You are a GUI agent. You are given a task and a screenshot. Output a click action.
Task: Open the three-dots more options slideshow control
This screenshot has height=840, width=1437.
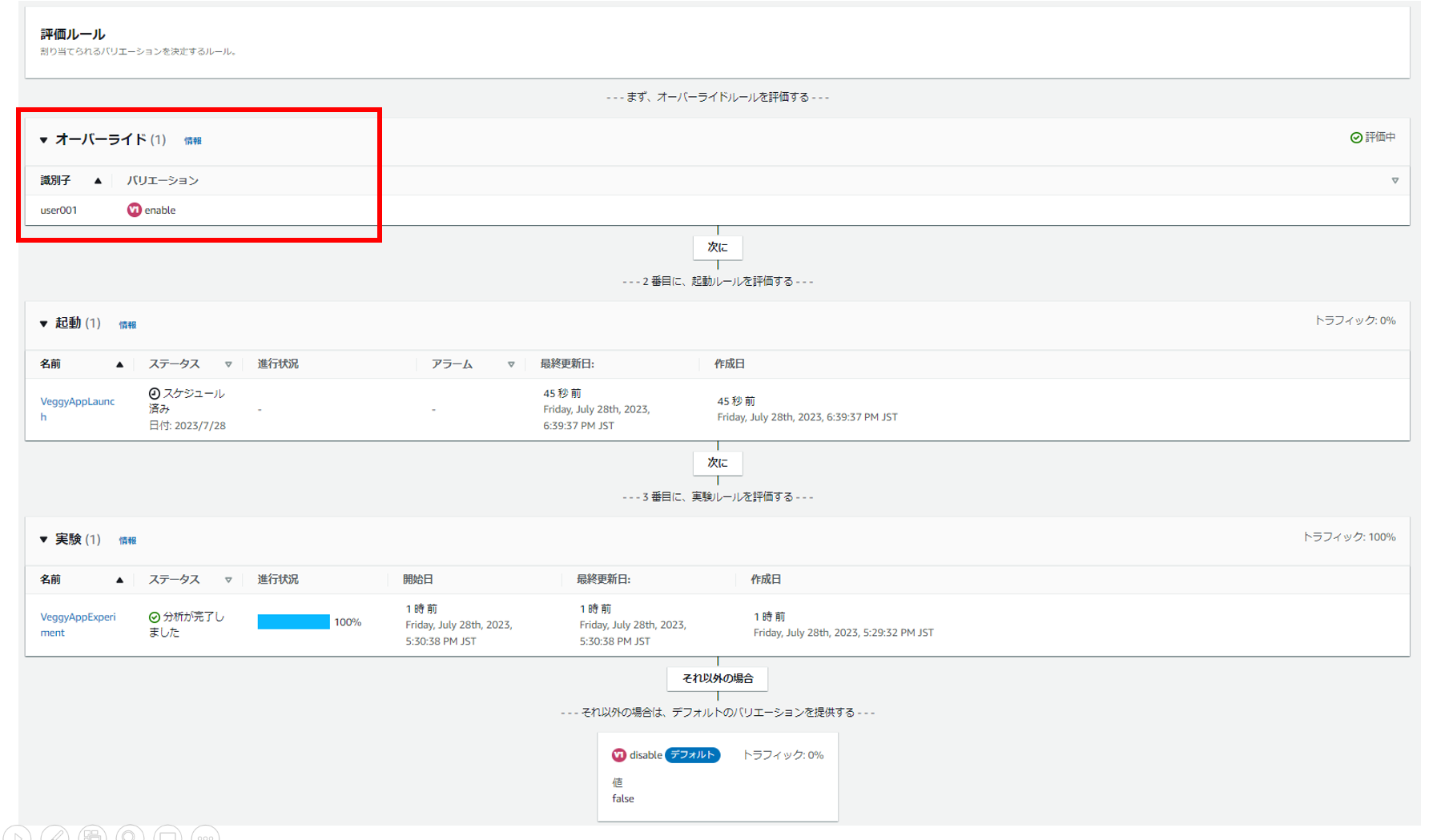[205, 835]
